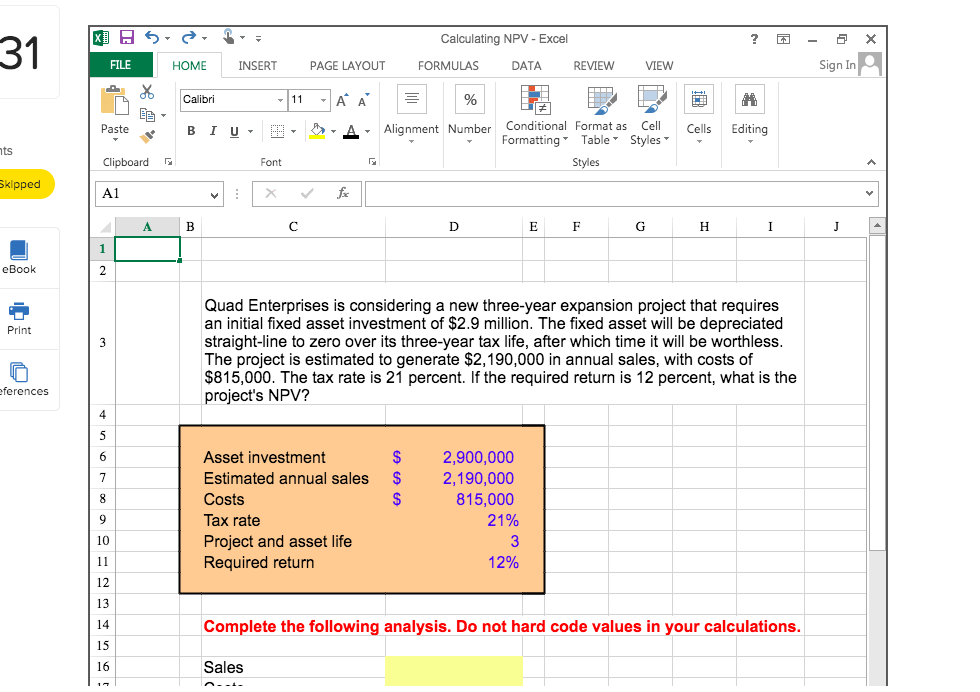Collapse the ribbon with the chevron

pos(870,162)
